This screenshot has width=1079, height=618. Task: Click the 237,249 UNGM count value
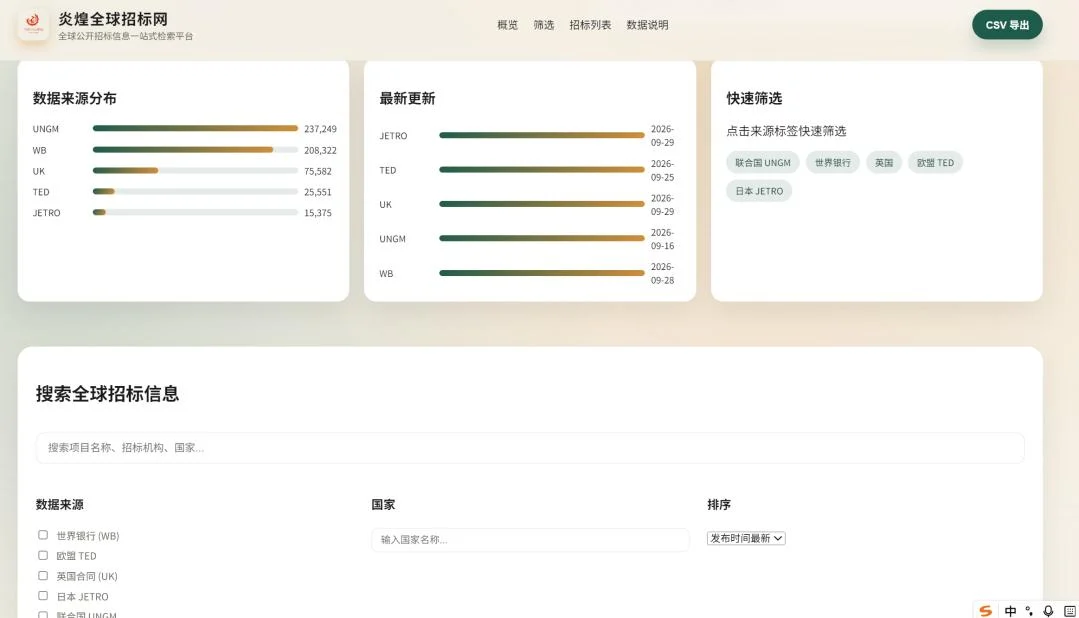point(320,129)
